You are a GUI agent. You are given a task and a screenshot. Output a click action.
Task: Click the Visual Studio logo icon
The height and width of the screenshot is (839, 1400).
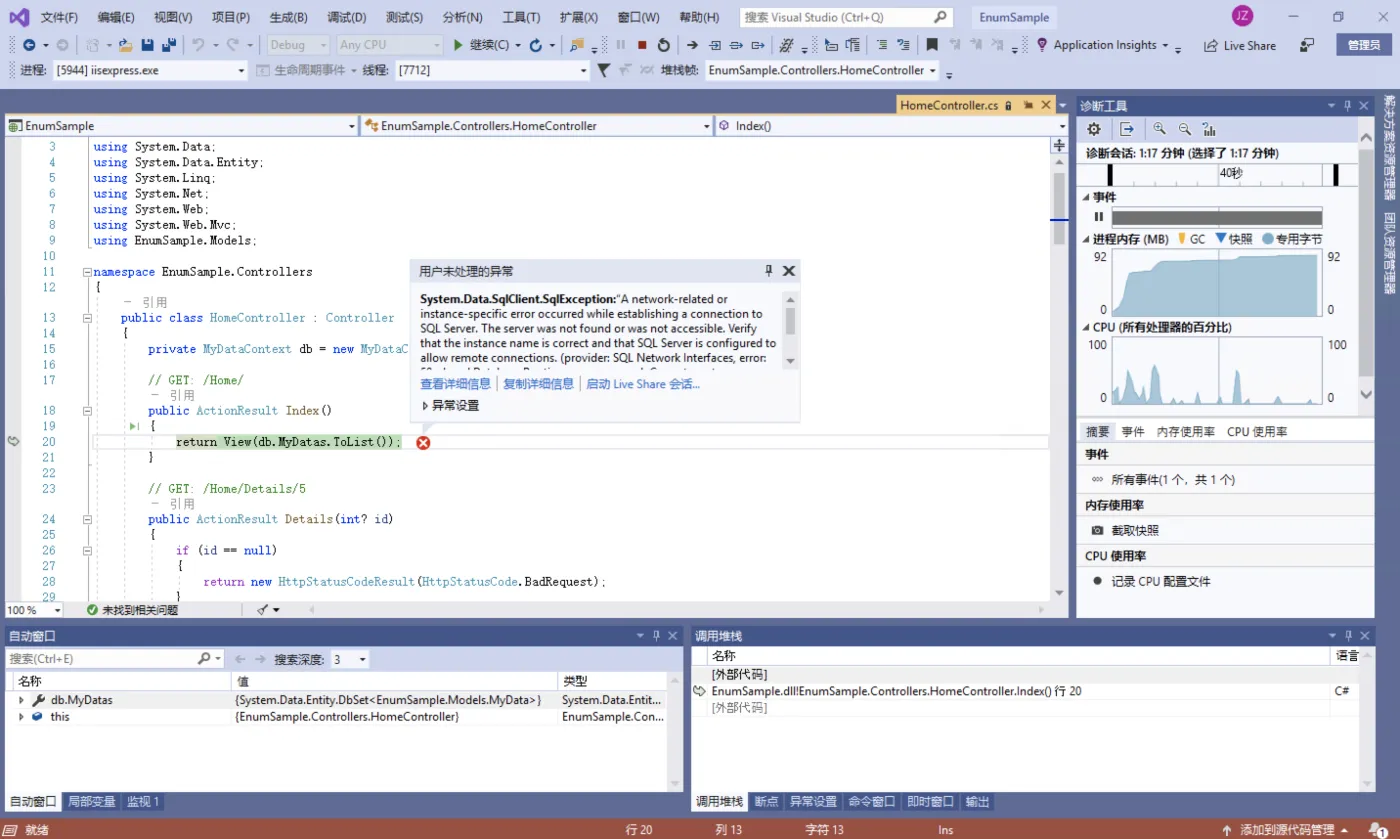(x=19, y=17)
